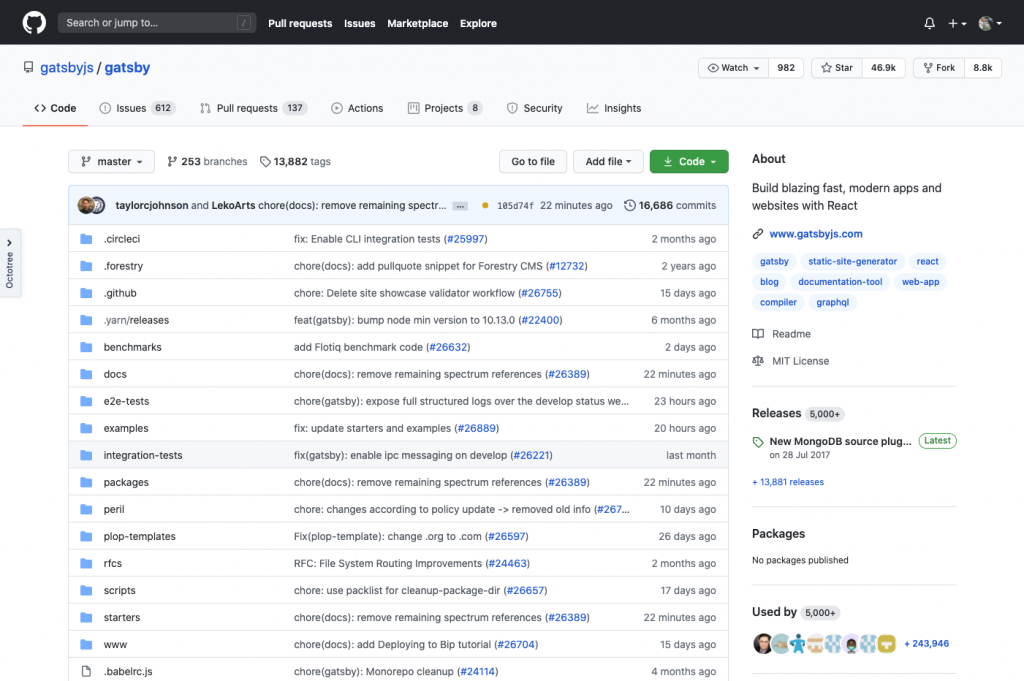1024x681 pixels.
Task: Open the .forestry folder
Action: (123, 266)
